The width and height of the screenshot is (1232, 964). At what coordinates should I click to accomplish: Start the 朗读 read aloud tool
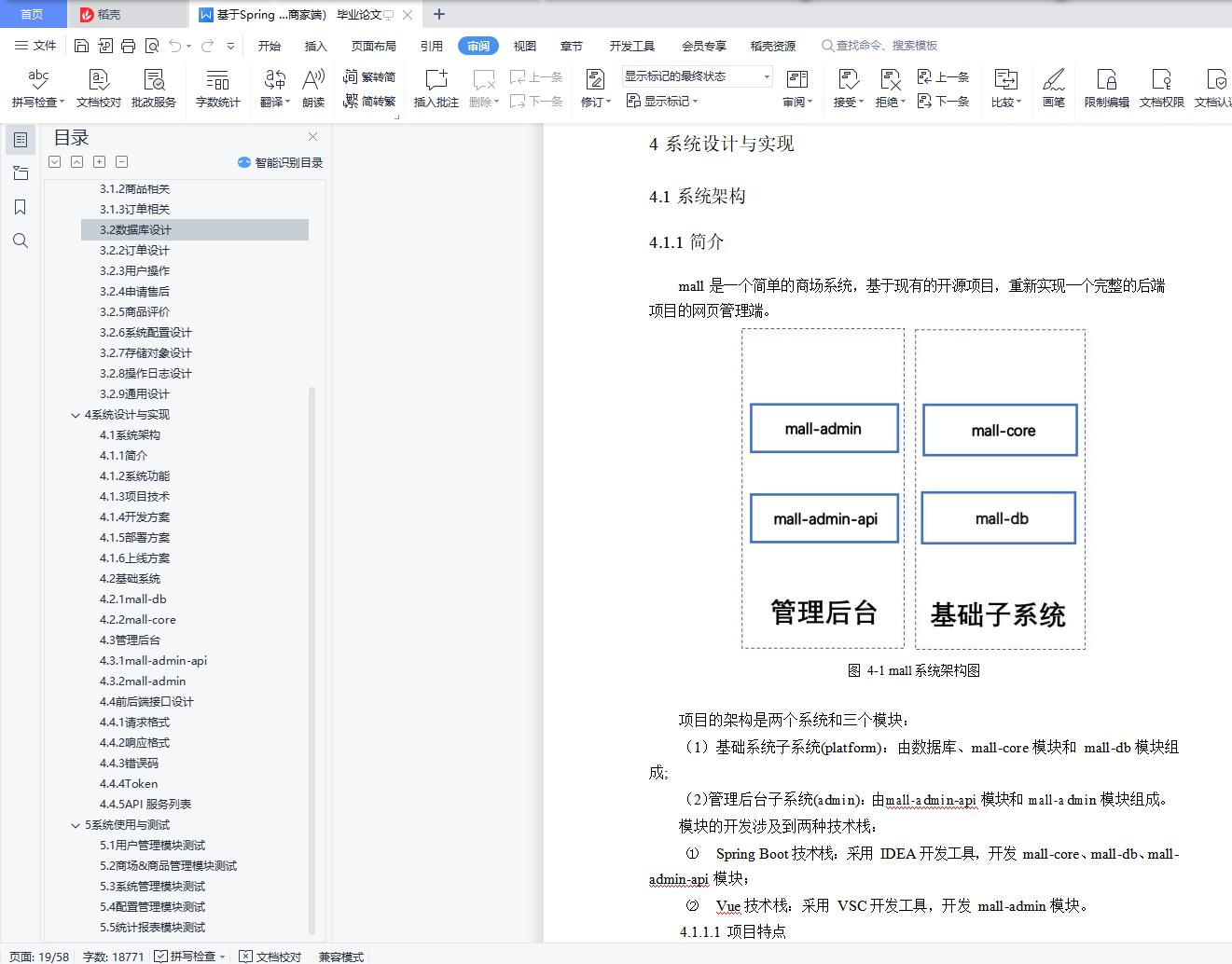coord(313,89)
